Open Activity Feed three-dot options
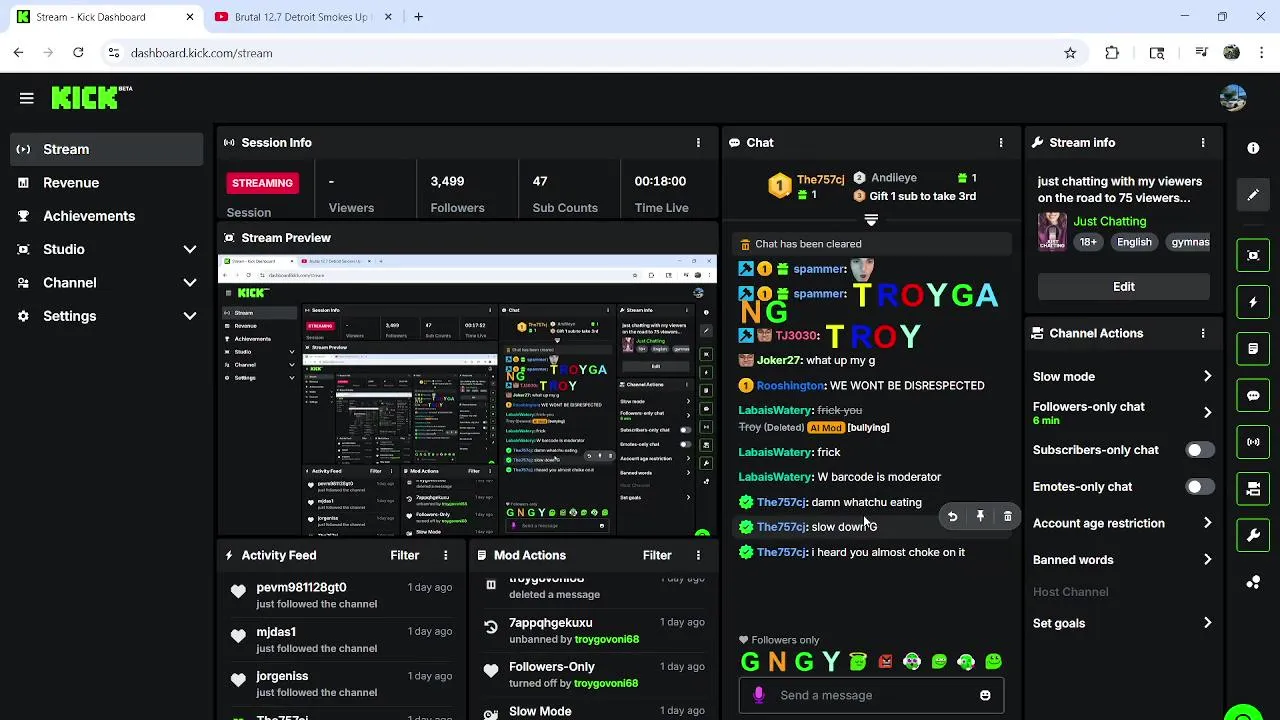The height and width of the screenshot is (720, 1280). (446, 556)
